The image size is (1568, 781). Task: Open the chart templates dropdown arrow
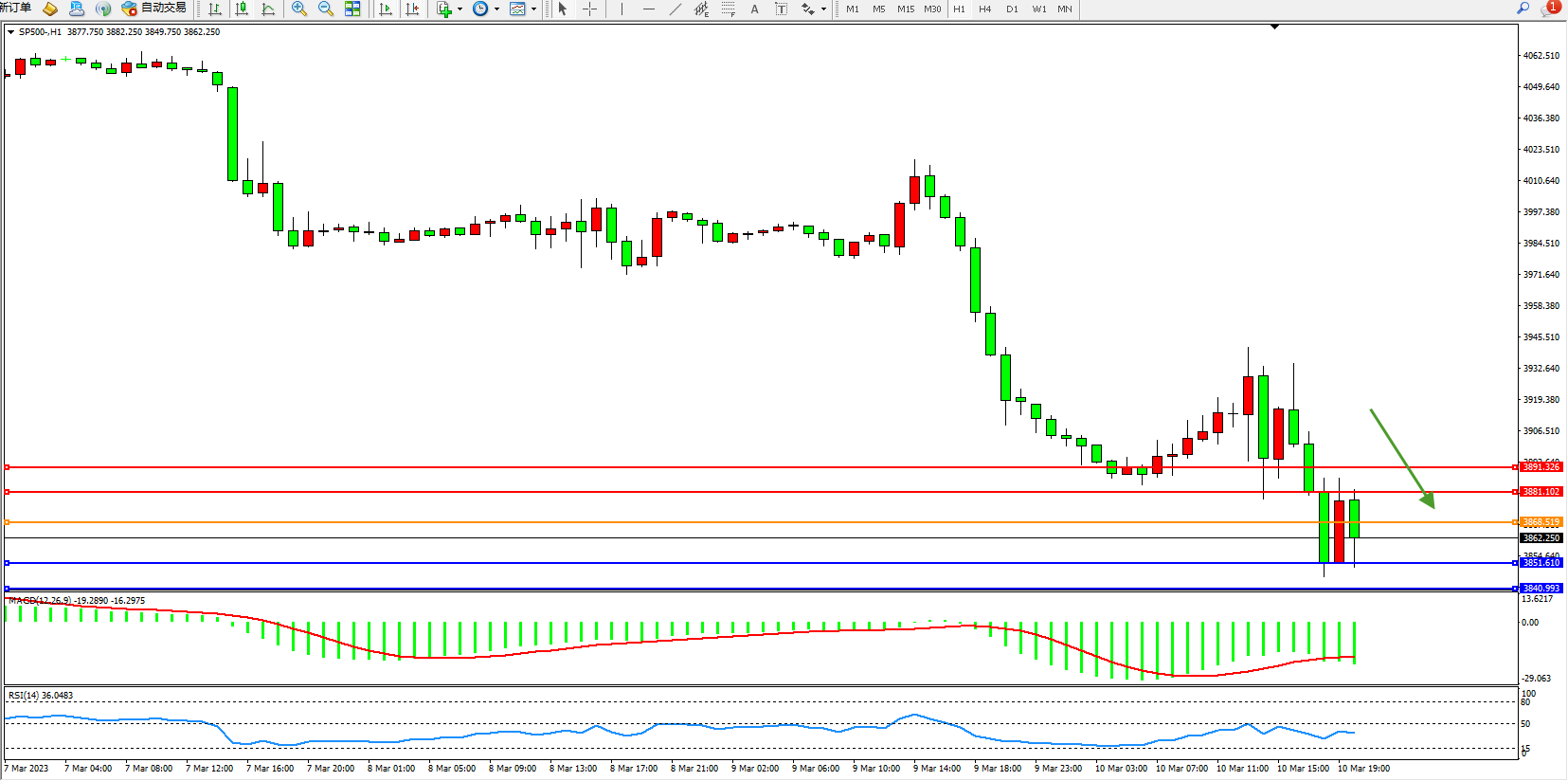pos(534,9)
